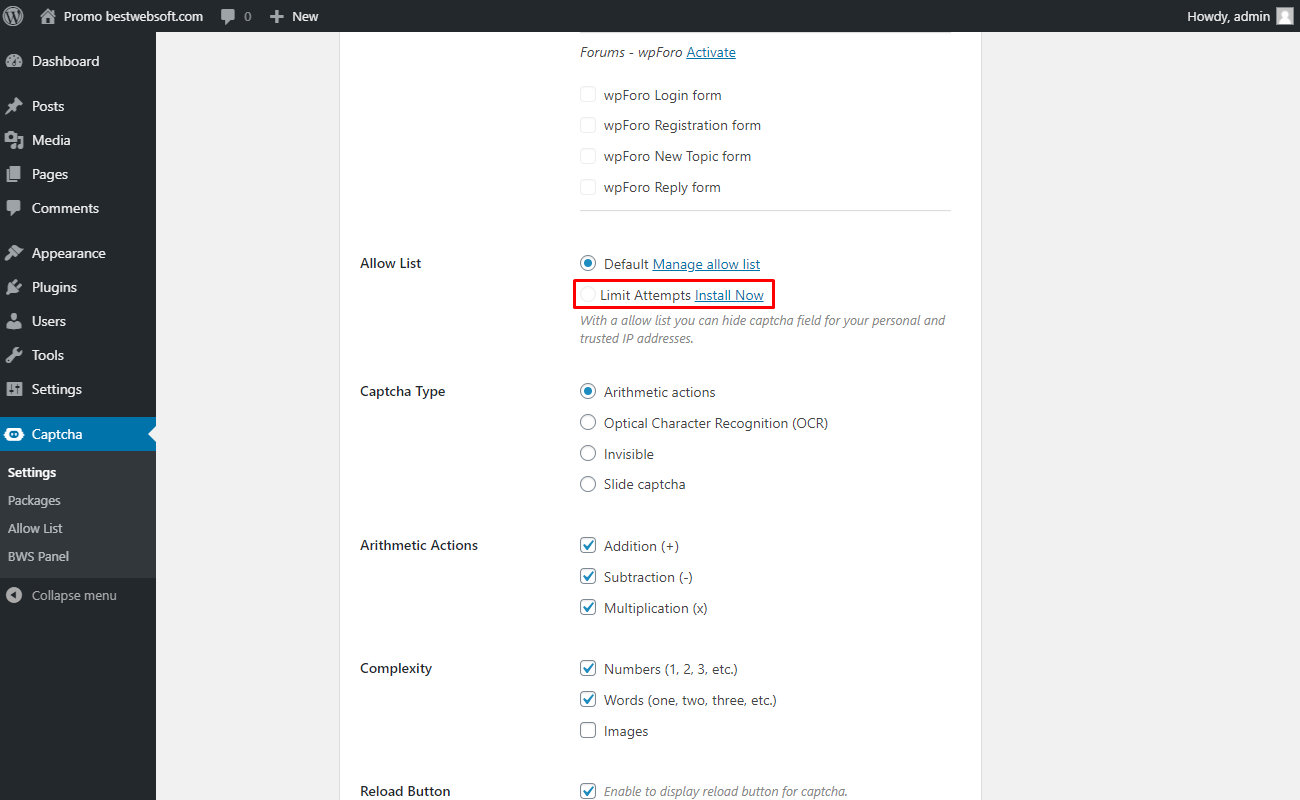
Task: Toggle the Reload Button checkbox
Action: 588,791
